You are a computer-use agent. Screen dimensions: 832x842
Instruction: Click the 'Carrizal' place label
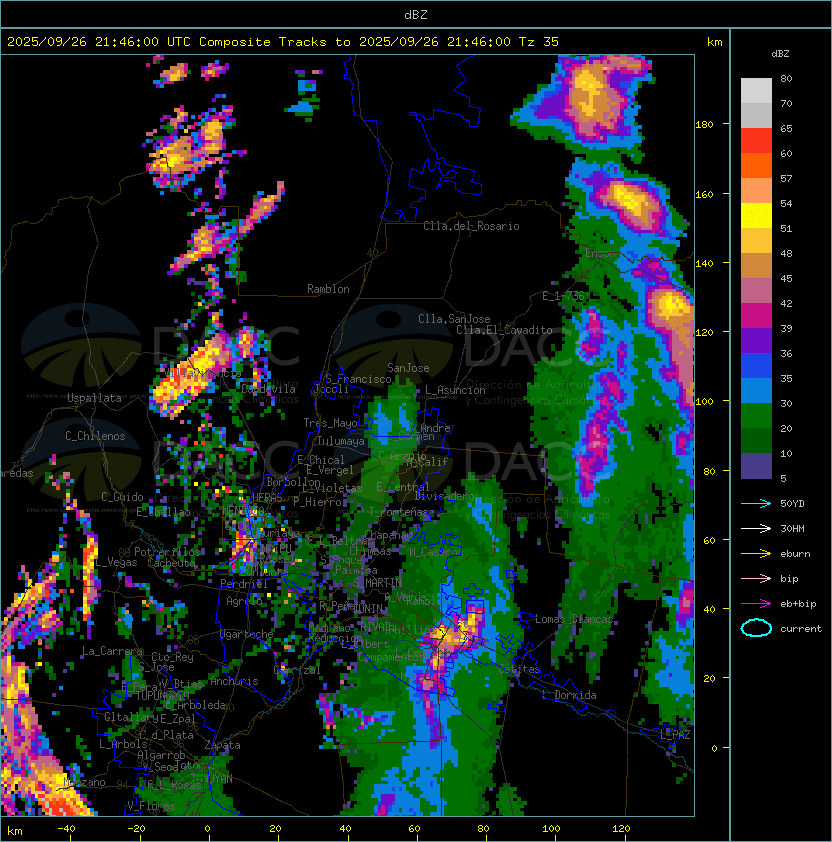297,670
